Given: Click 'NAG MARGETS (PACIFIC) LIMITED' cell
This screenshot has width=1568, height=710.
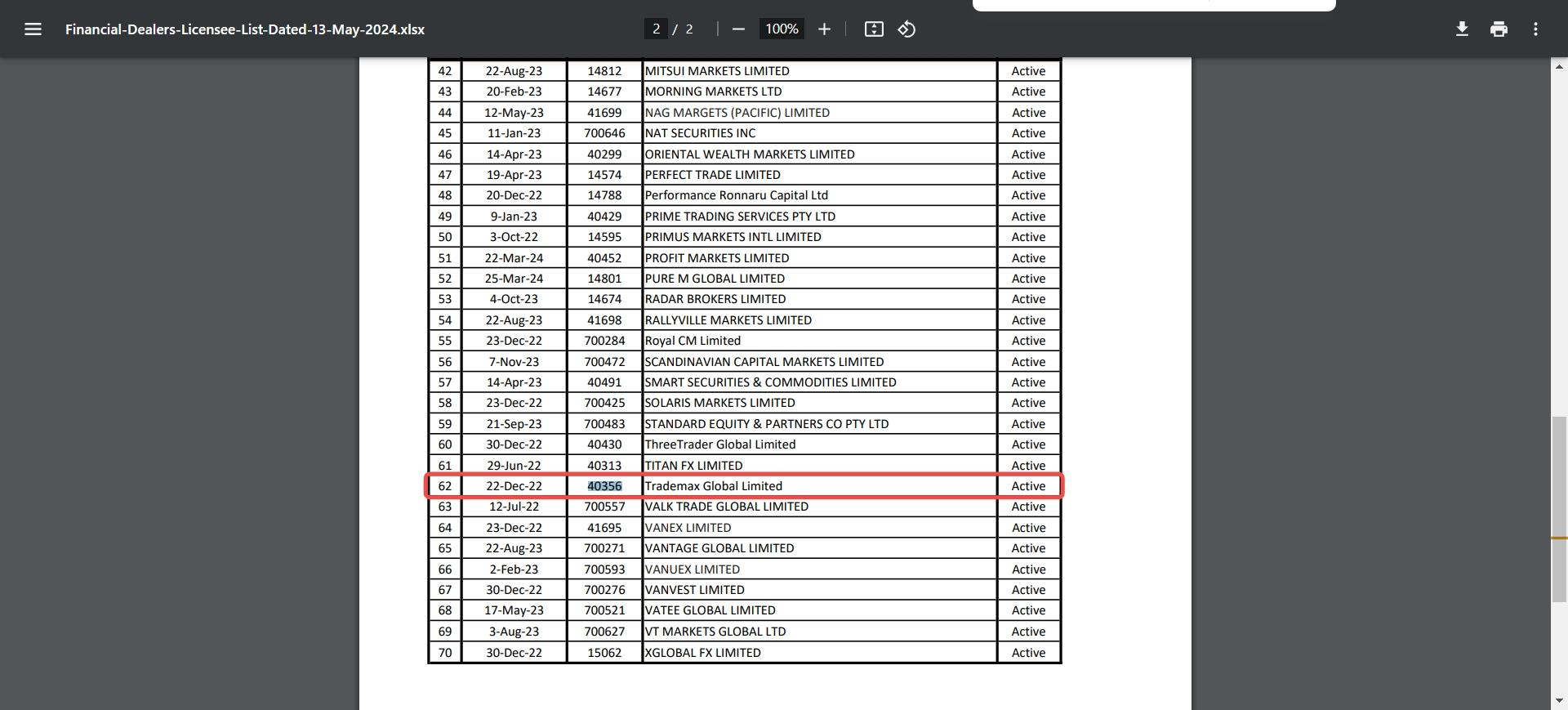Looking at the screenshot, I should [x=819, y=113].
